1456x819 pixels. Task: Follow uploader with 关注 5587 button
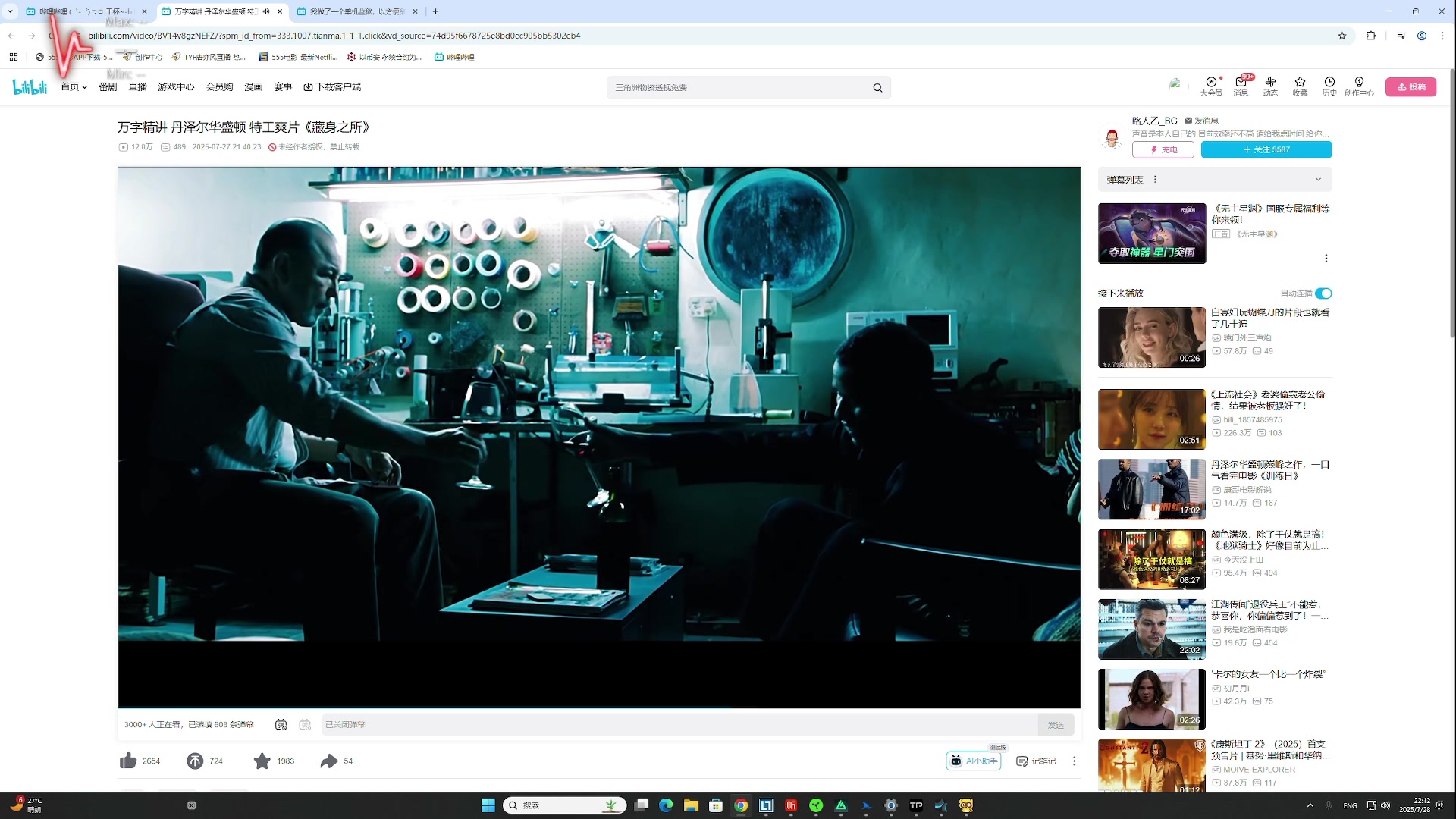pos(1266,150)
